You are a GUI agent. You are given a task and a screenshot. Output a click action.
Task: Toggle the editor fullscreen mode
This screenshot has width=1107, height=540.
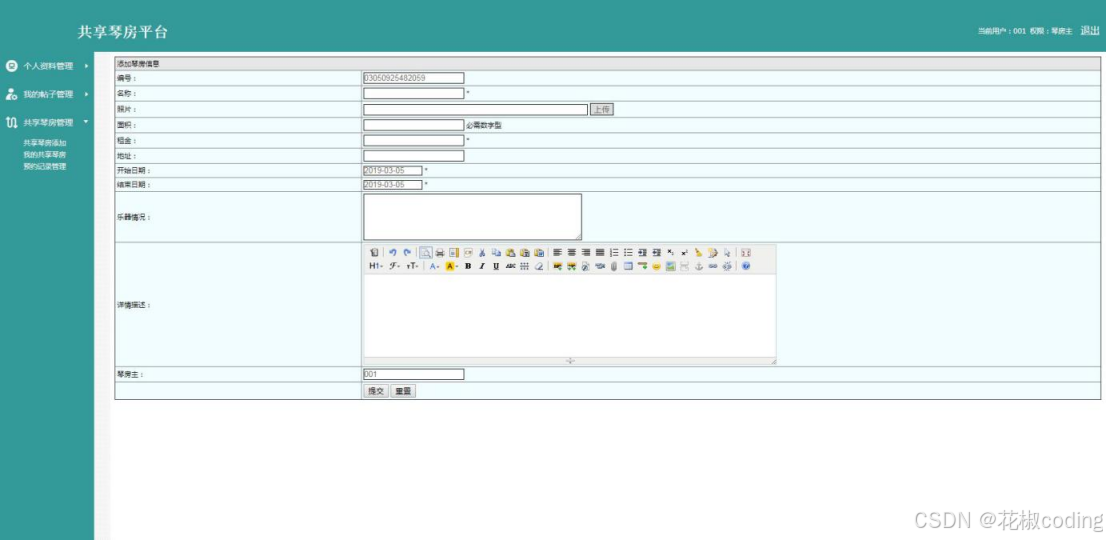pyautogui.click(x=746, y=253)
